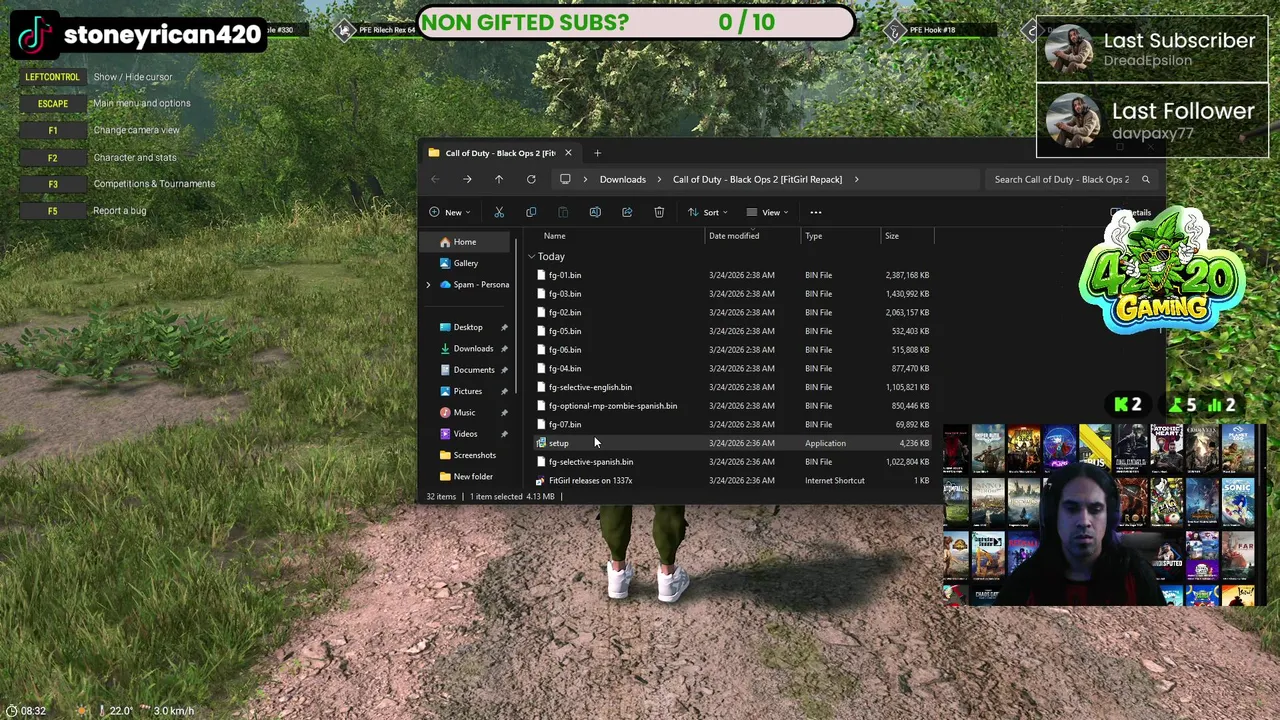Viewport: 1280px width, 720px height.
Task: Click Downloads breadcrumb in address bar
Action: click(623, 179)
